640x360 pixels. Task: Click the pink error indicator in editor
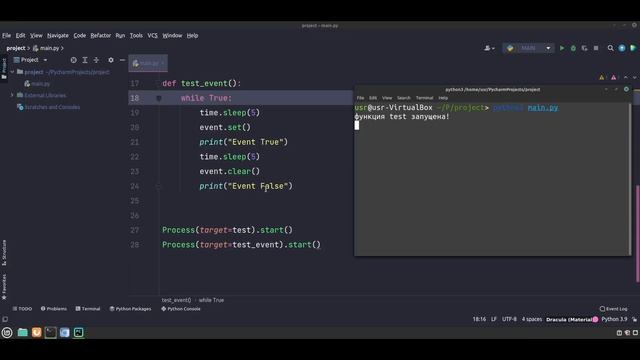[x=613, y=77]
